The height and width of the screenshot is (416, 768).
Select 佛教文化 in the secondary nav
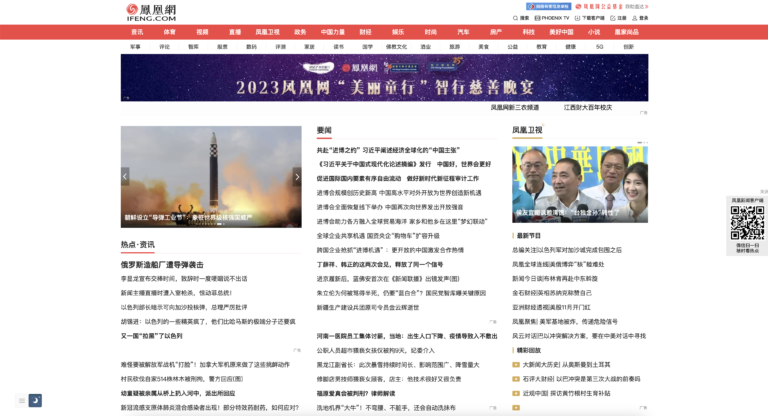(396, 47)
